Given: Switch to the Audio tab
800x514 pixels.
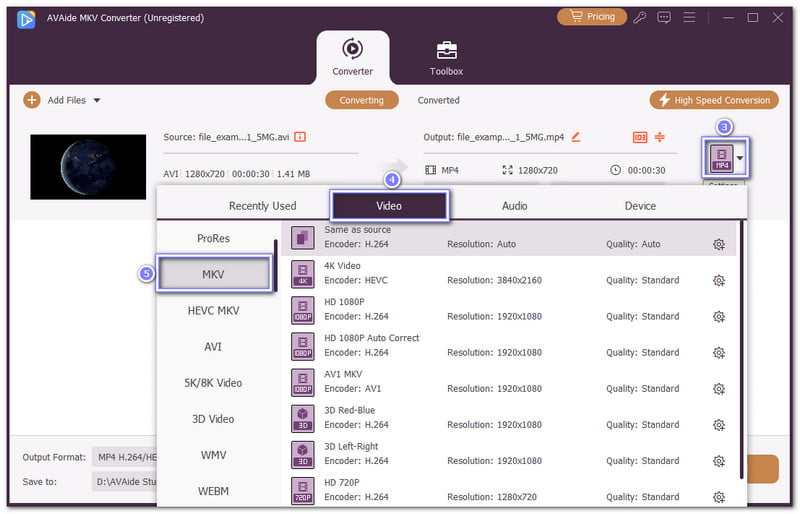Looking at the screenshot, I should point(514,206).
